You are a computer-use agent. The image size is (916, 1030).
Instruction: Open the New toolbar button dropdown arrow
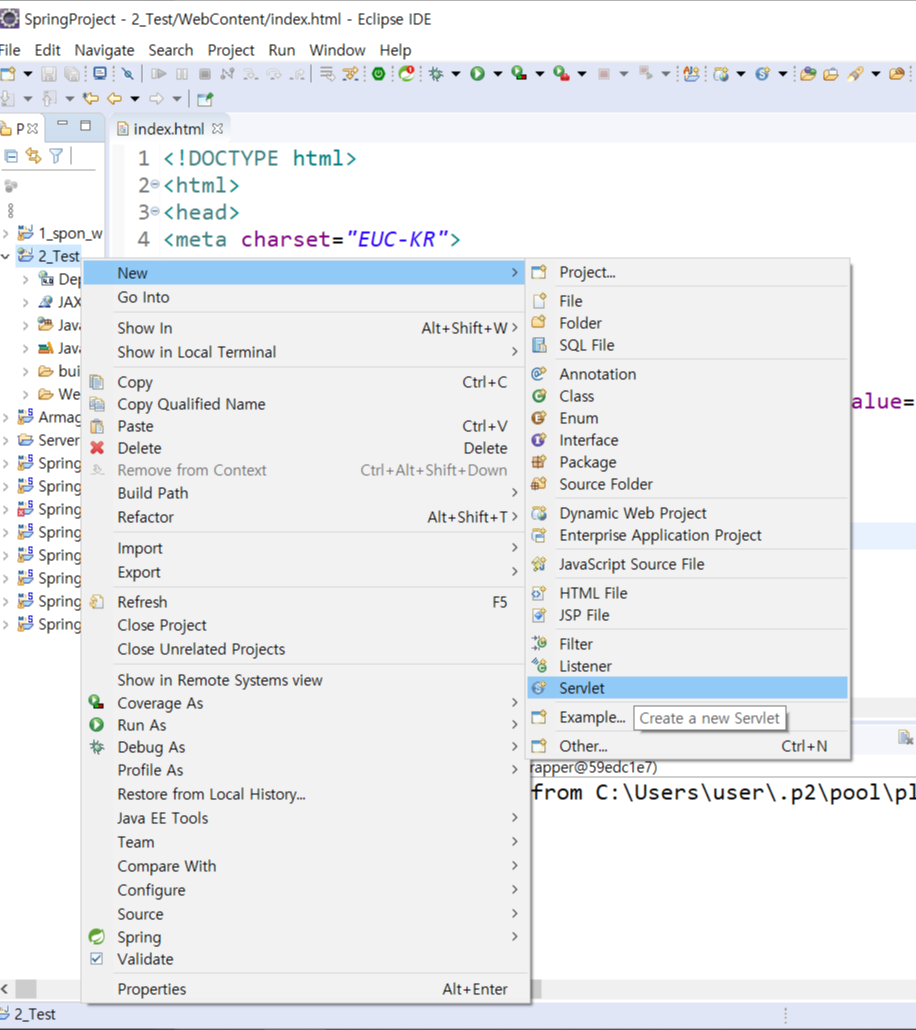[28, 74]
